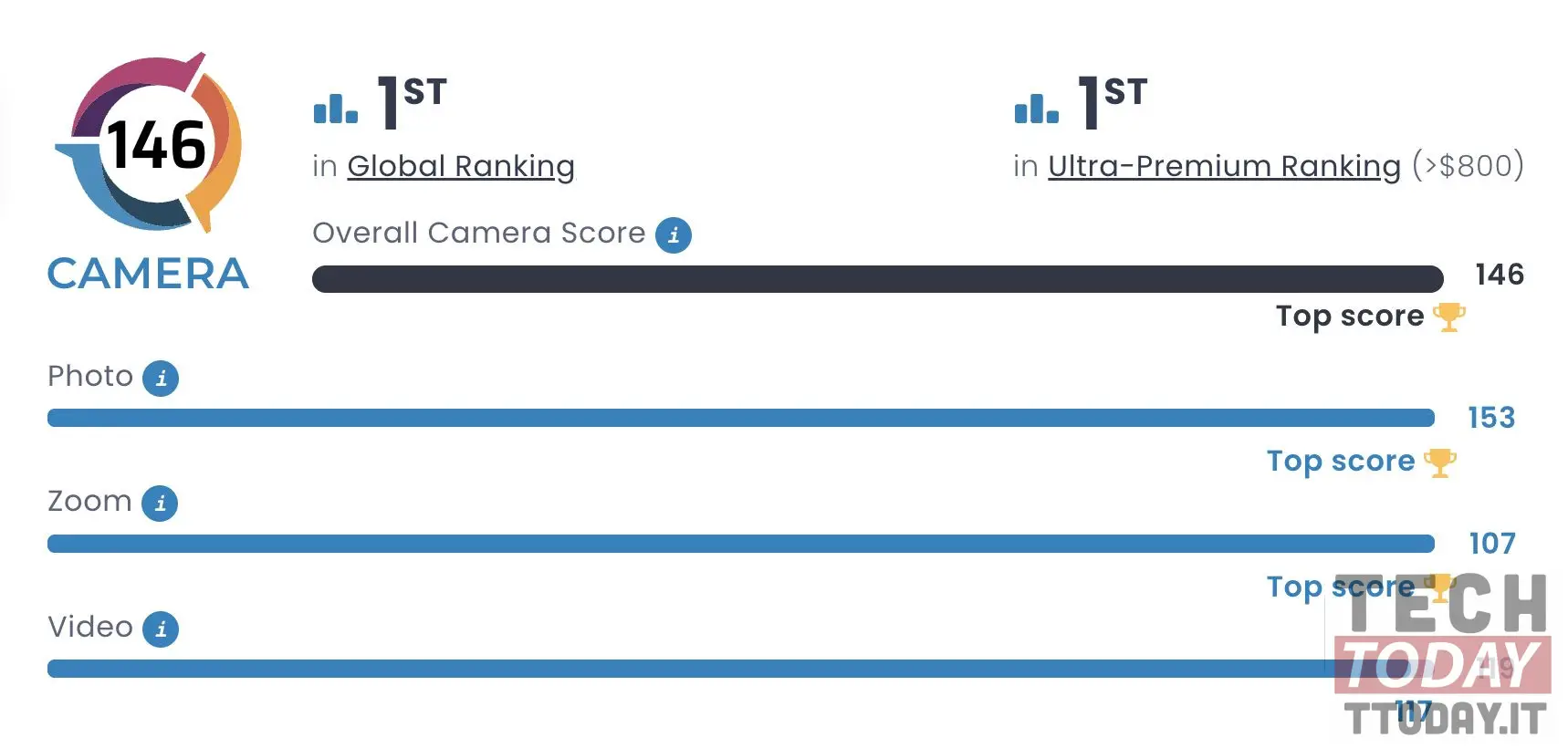Click the info icon next to Zoom

[x=160, y=503]
